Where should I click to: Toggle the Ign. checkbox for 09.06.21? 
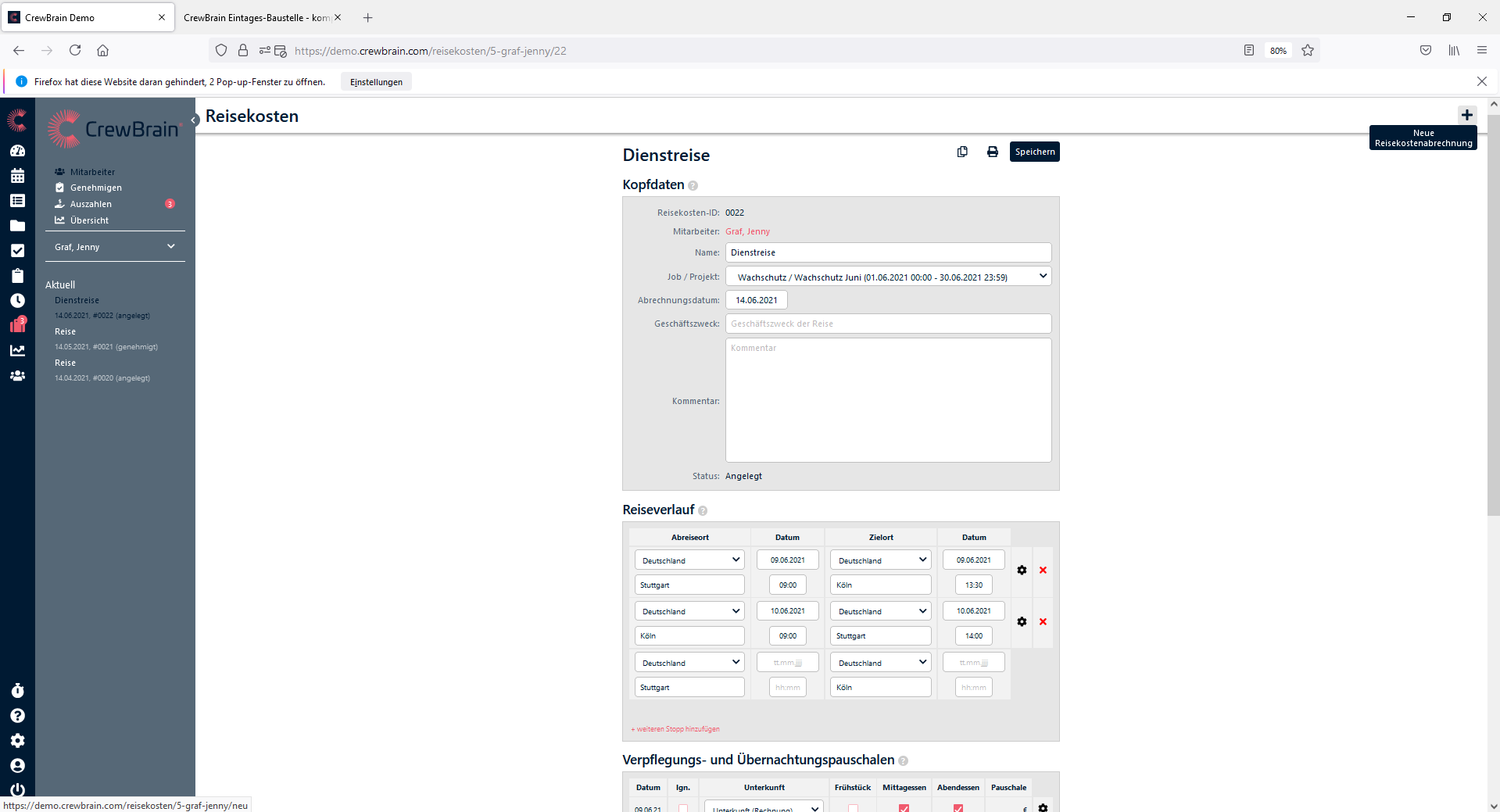click(x=683, y=808)
